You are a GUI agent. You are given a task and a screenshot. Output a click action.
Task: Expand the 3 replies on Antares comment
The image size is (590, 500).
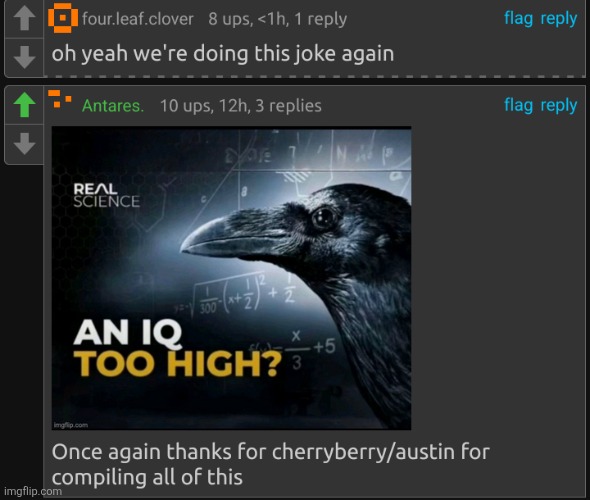[288, 106]
